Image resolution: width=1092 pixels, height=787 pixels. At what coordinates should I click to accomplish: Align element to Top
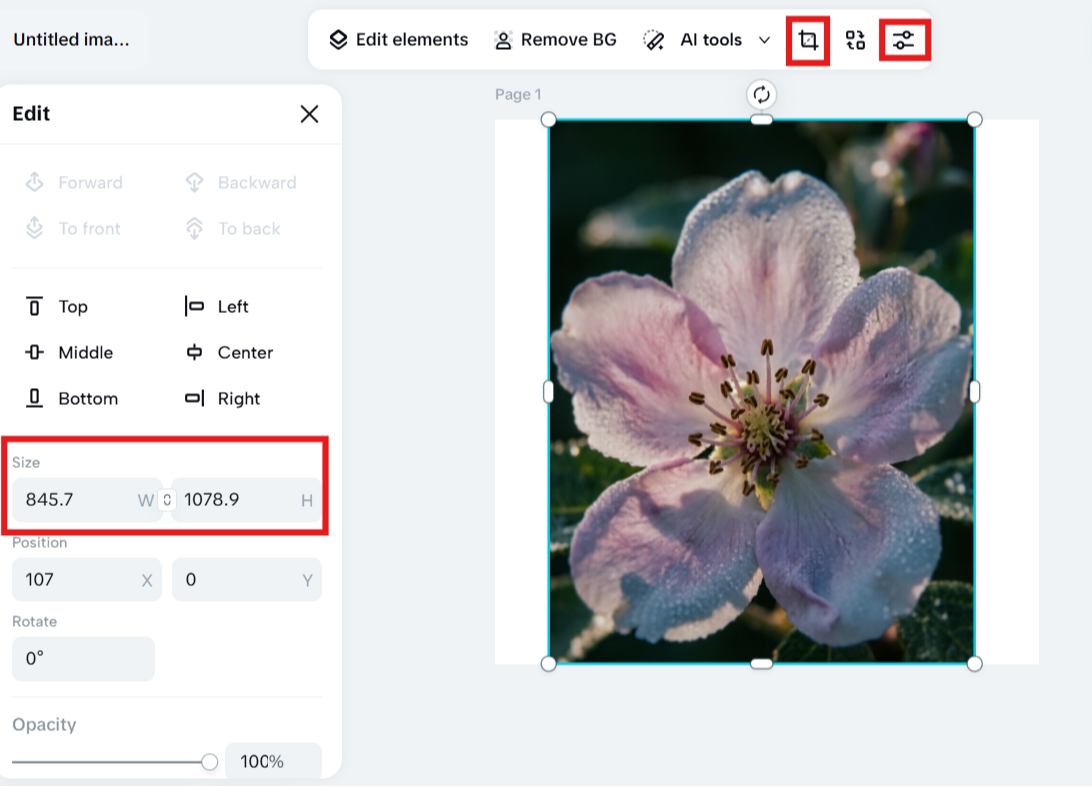56,306
